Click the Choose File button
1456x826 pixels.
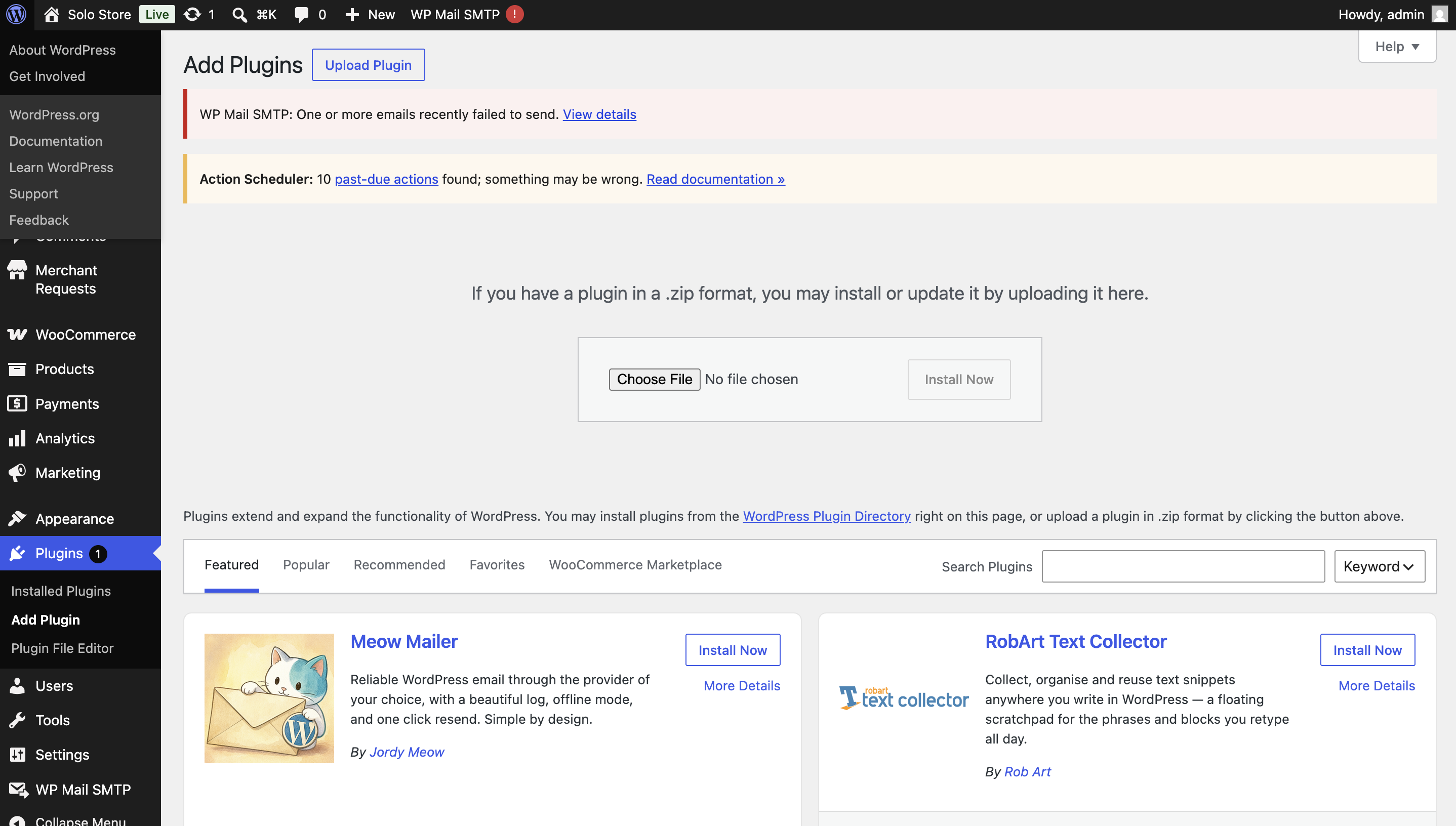click(x=654, y=380)
